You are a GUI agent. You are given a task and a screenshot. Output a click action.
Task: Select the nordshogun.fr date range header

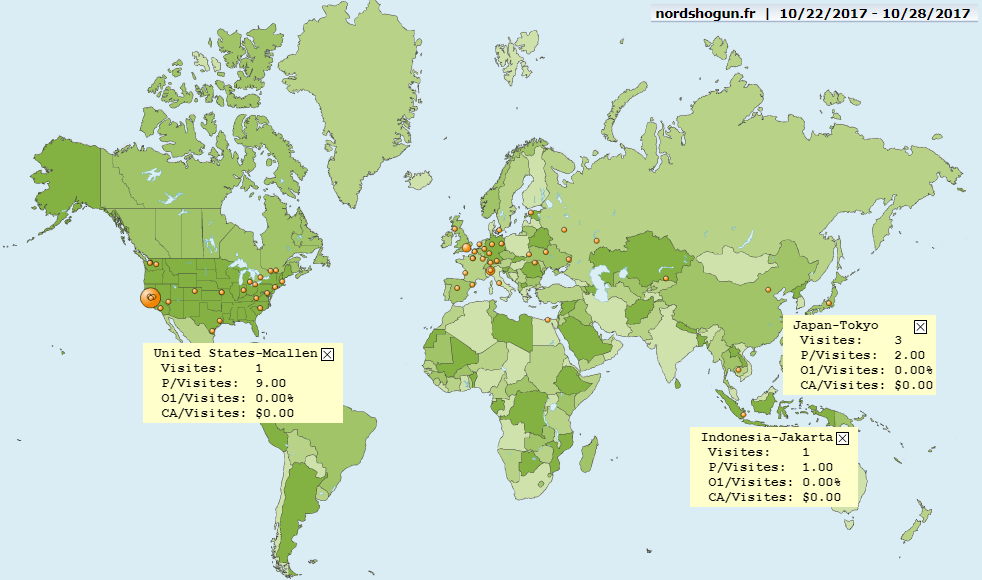click(813, 13)
